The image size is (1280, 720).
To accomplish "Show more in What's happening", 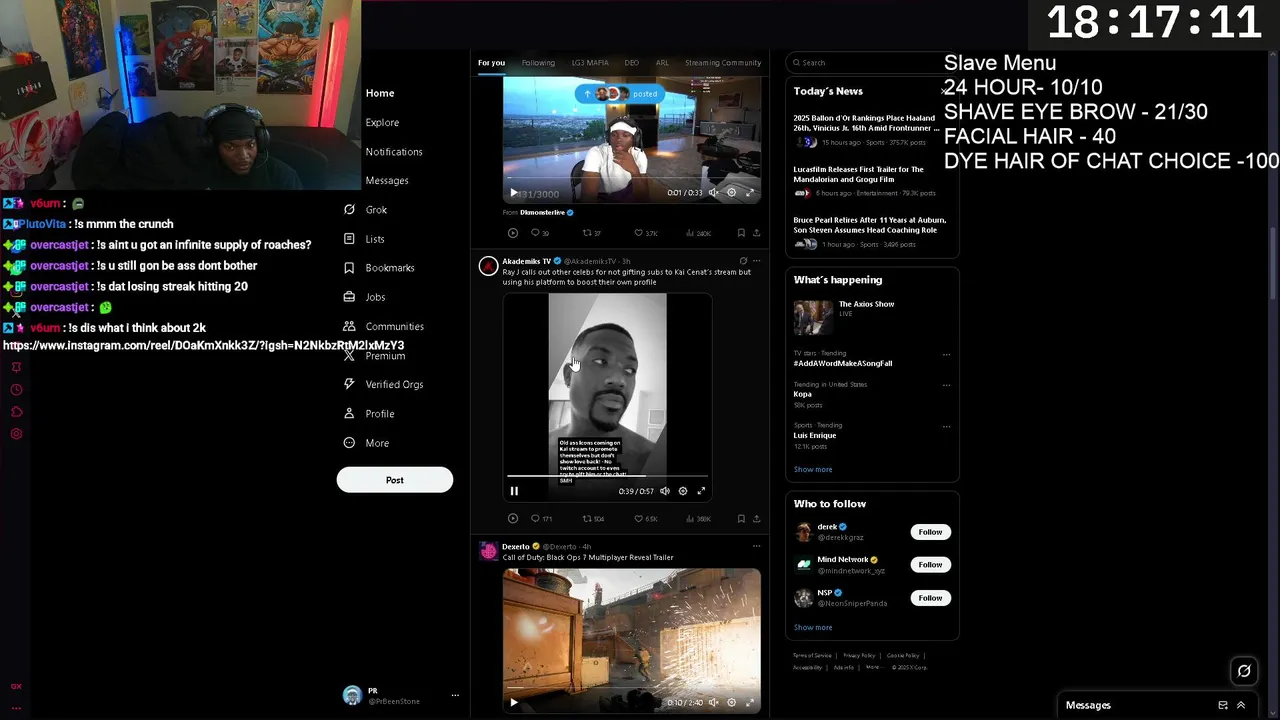I will 813,469.
